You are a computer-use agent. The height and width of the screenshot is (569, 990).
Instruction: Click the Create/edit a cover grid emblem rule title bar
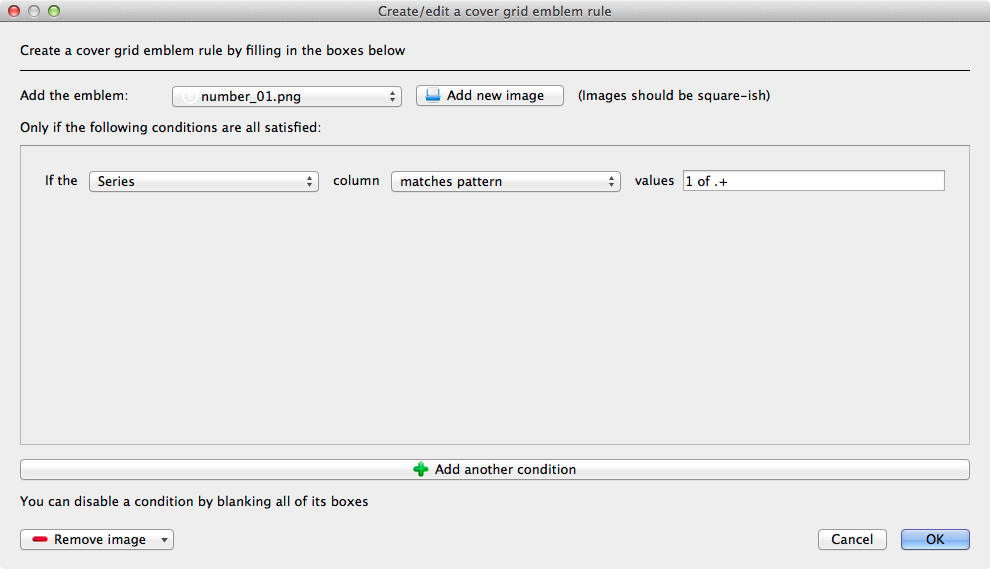495,11
